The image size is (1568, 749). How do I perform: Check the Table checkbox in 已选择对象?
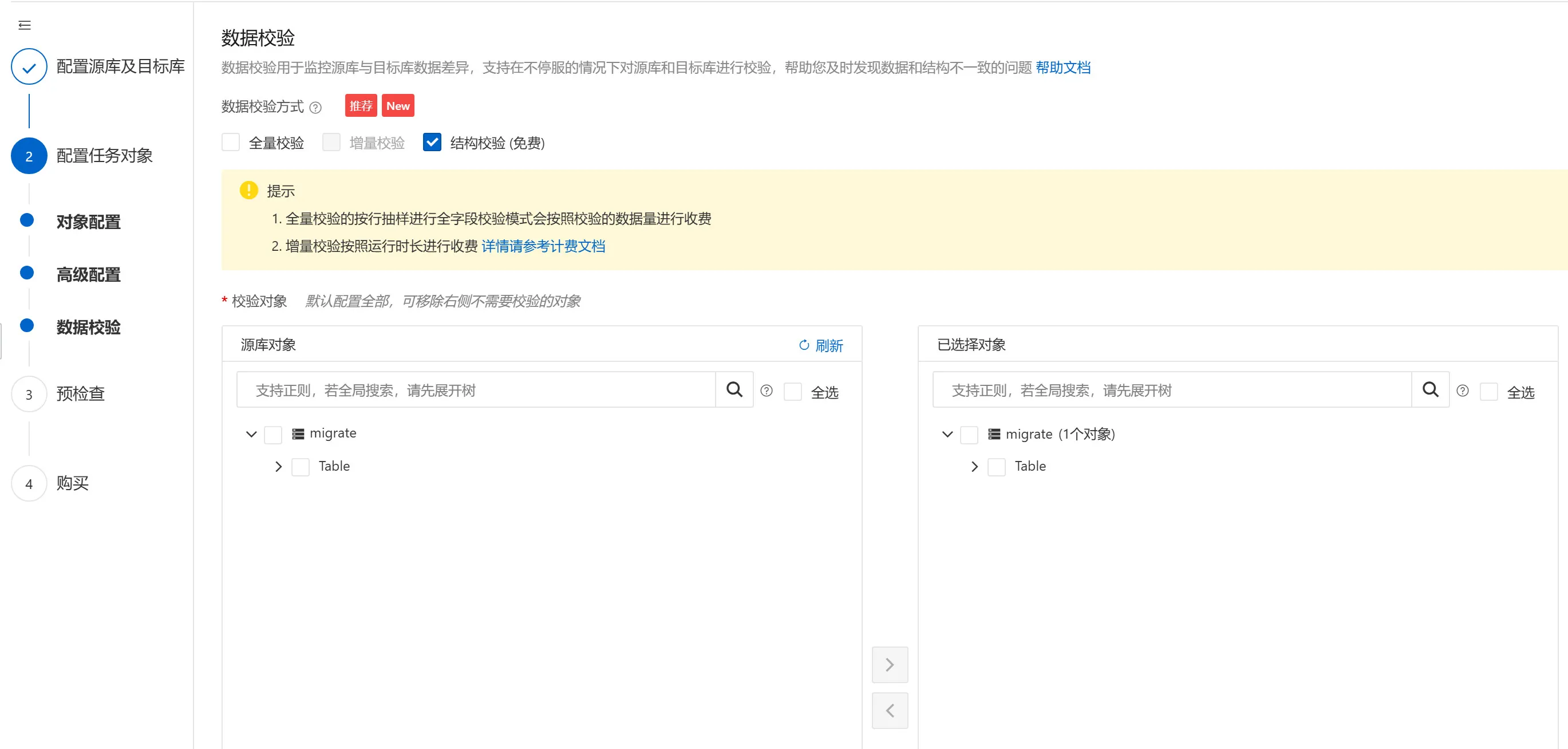[997, 467]
